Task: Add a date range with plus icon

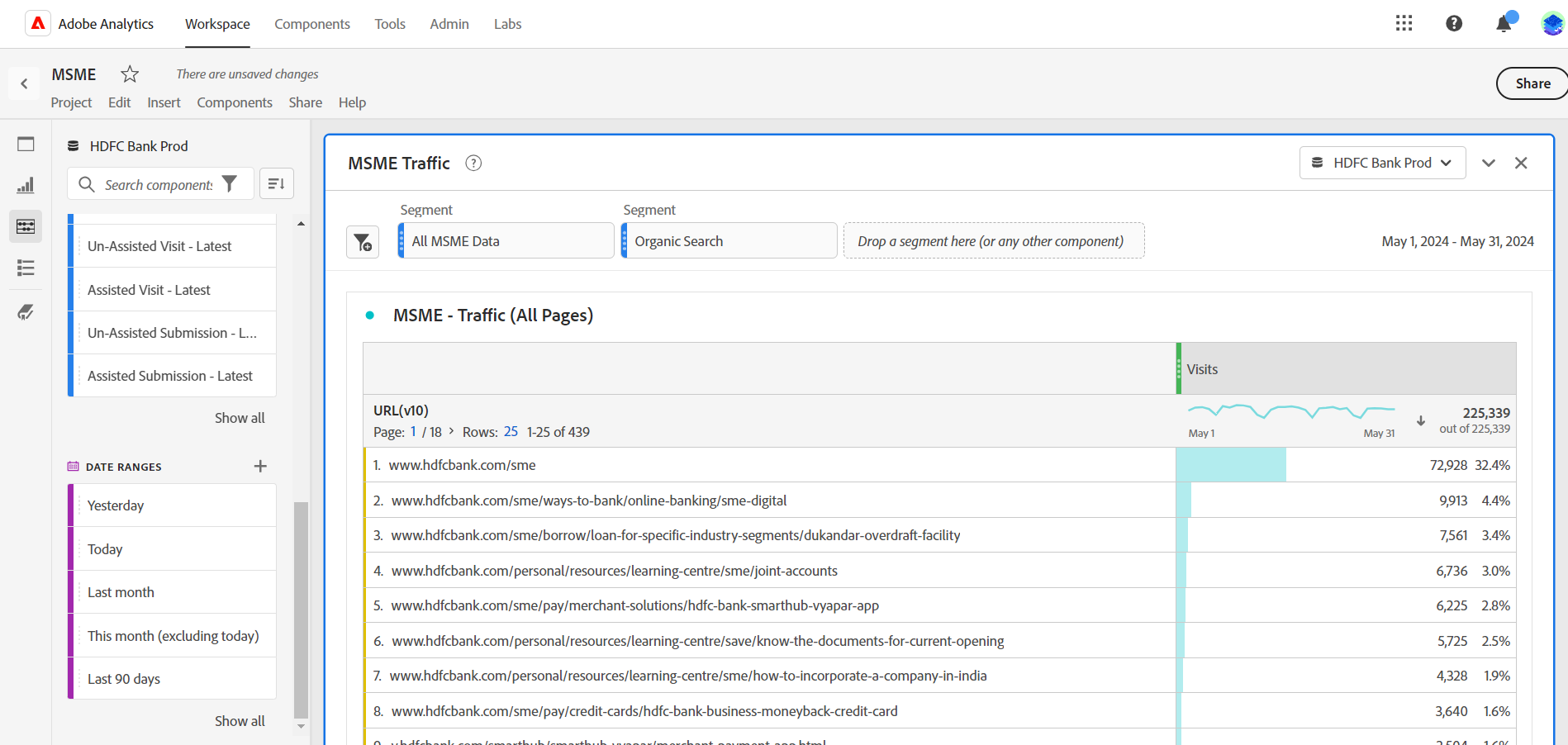Action: point(260,466)
